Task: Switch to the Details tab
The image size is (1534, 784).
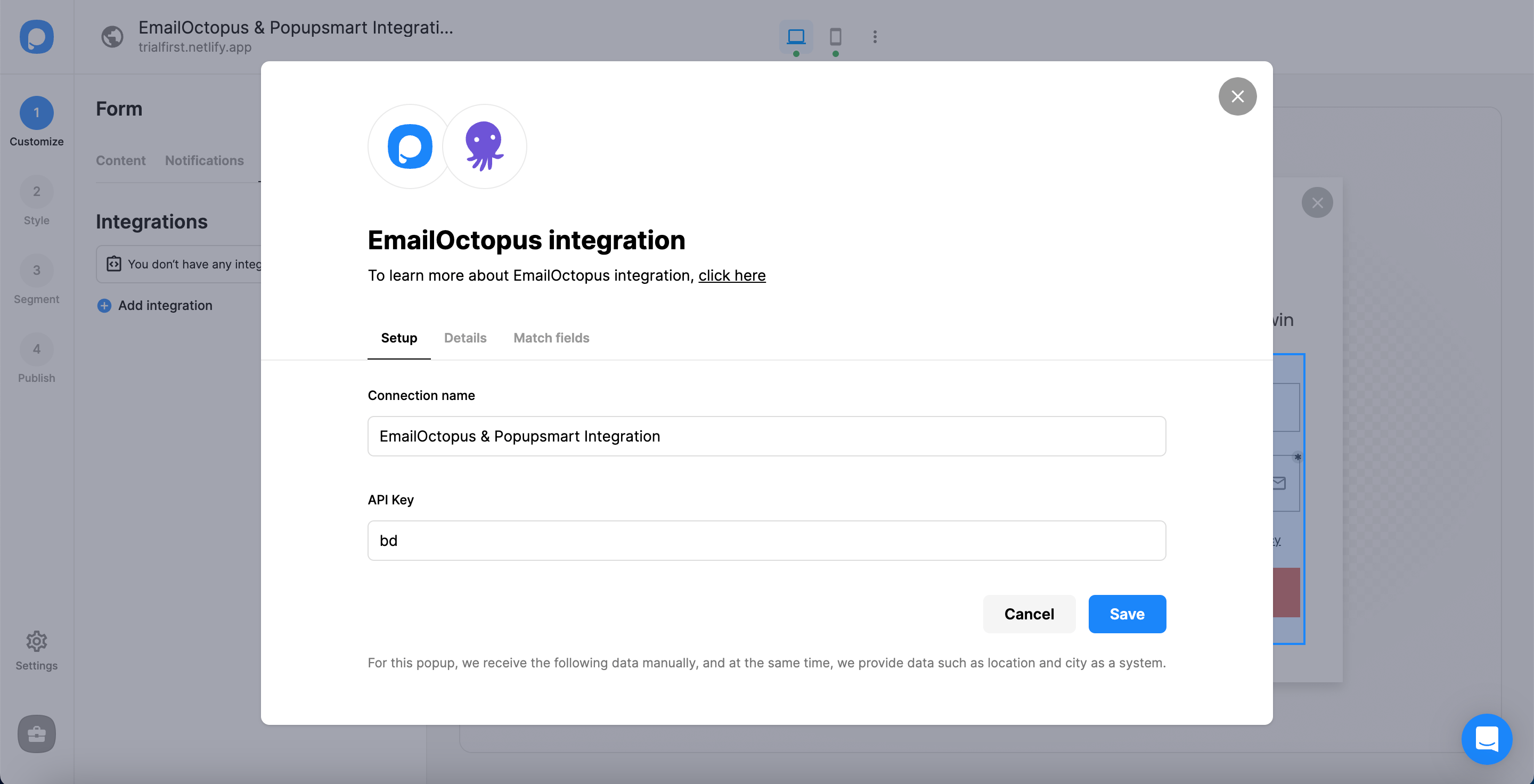Action: point(465,337)
